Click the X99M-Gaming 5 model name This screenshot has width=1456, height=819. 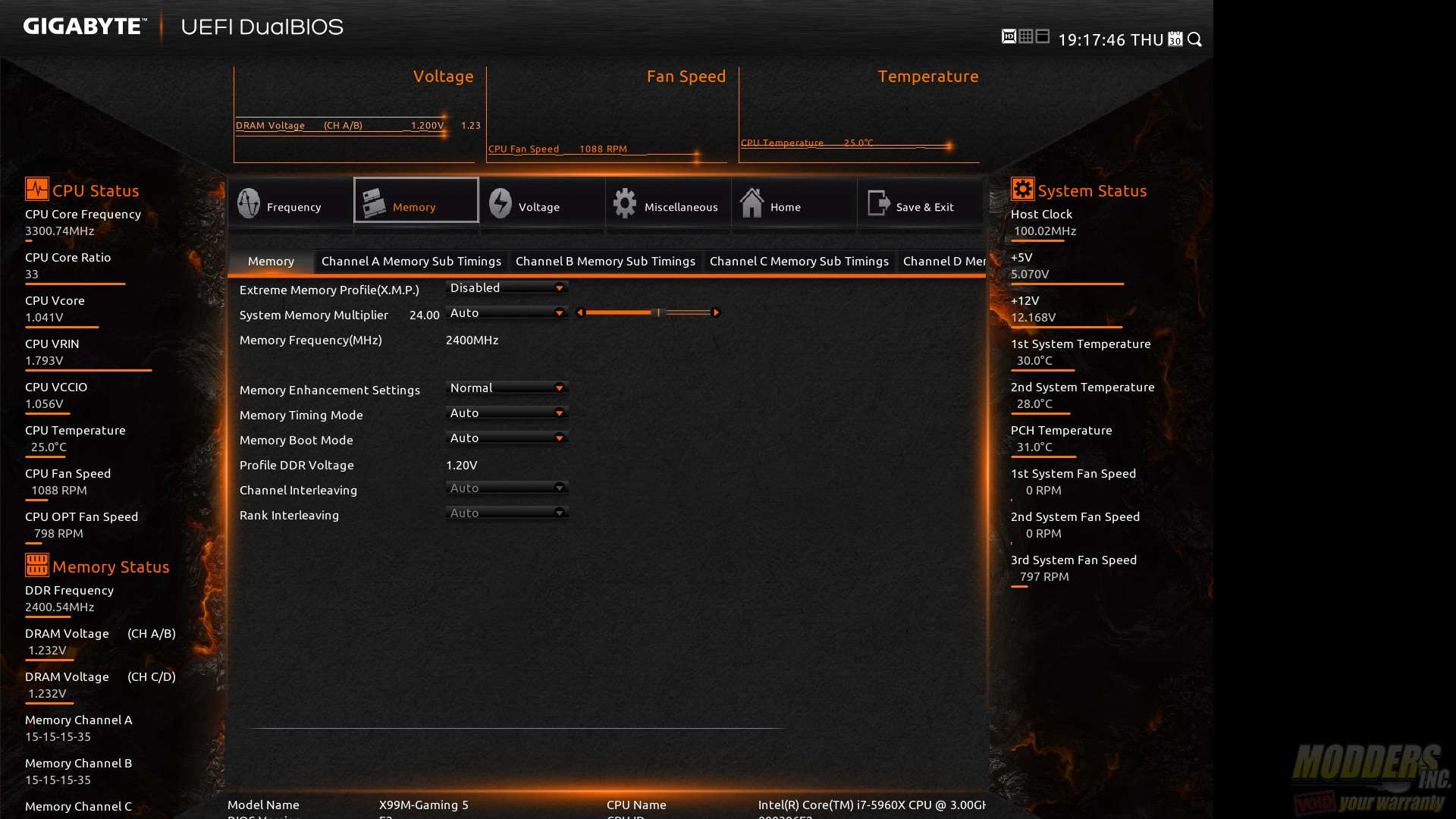coord(424,805)
